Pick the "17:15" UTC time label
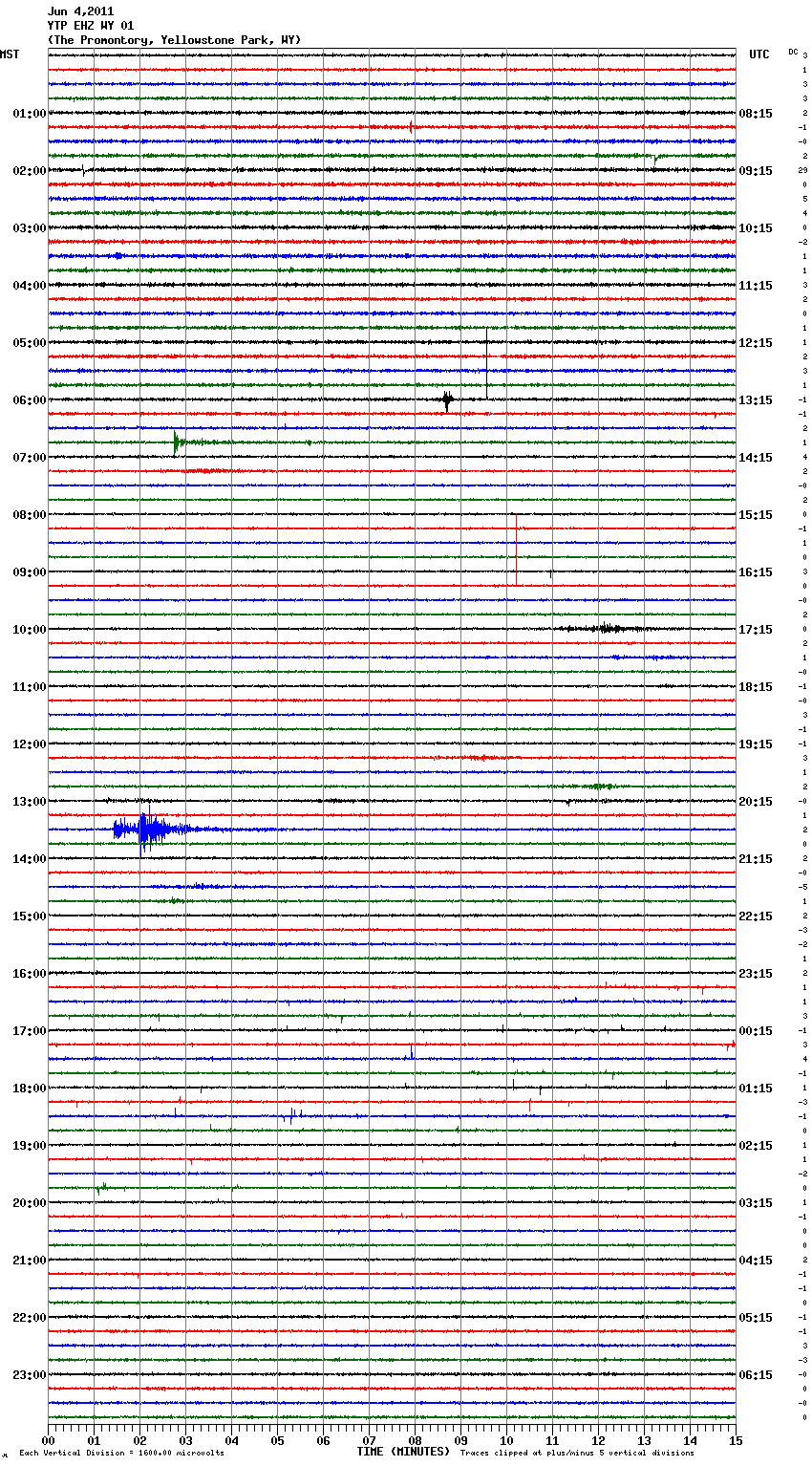 (x=756, y=630)
